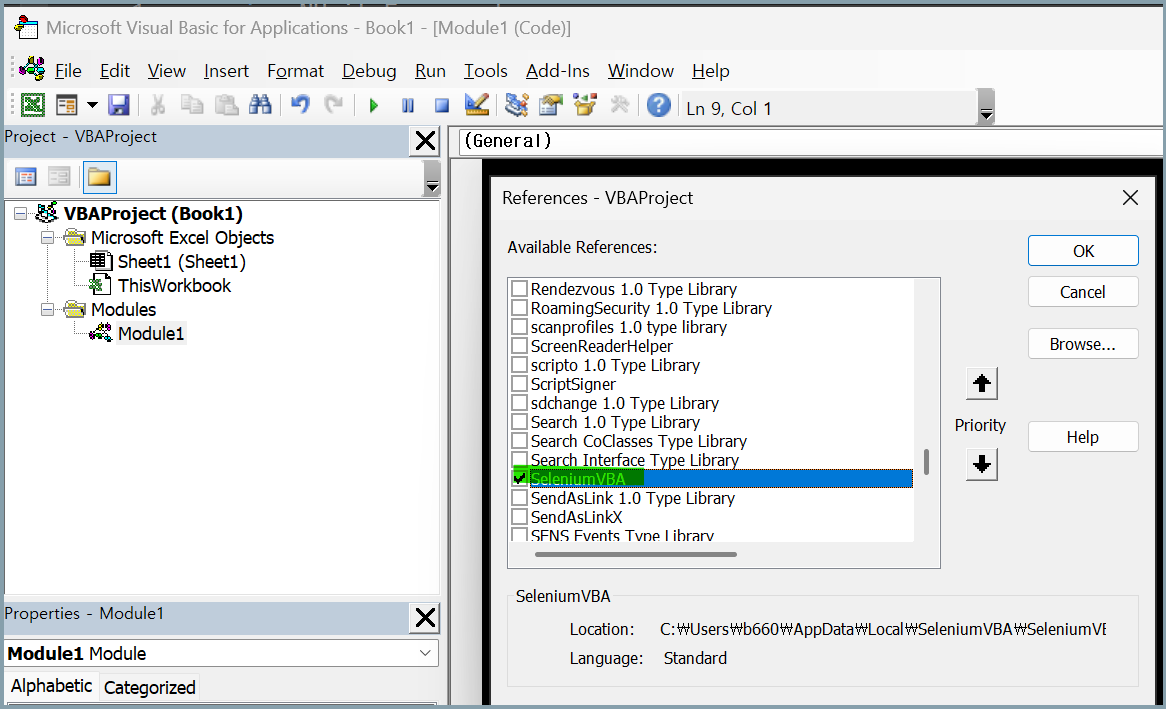Open the View menu
This screenshot has height=709, width=1166.
[167, 71]
